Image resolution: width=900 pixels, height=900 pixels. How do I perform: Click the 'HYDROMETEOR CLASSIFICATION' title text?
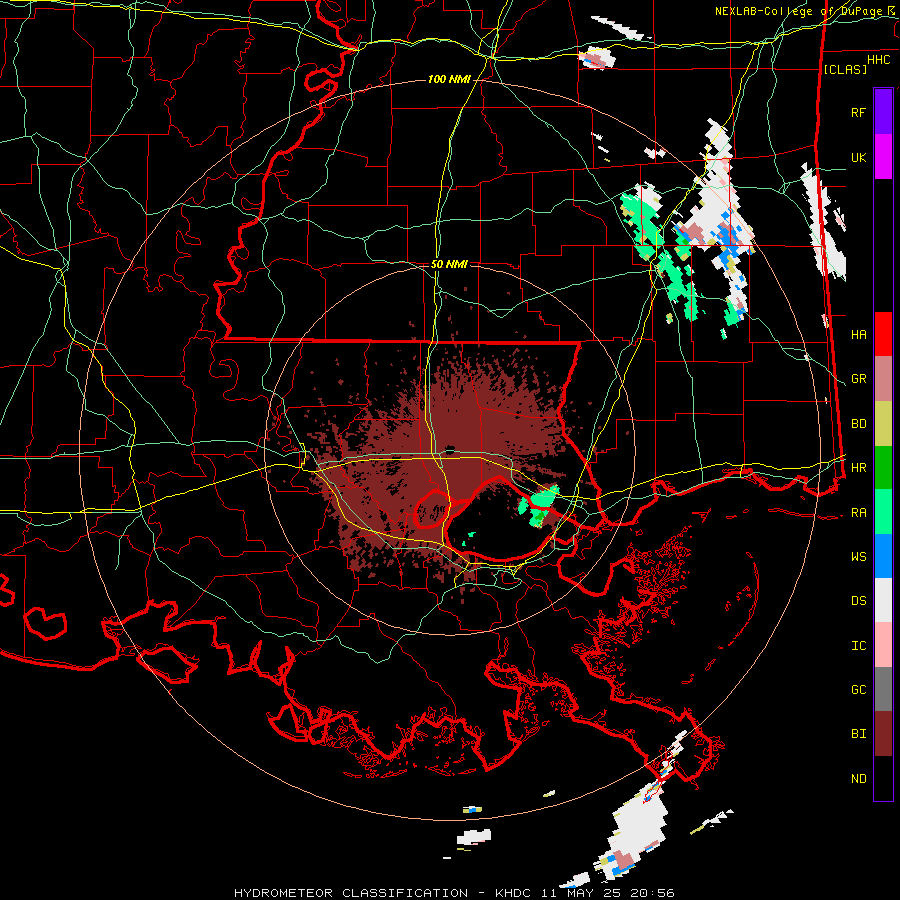point(351,893)
